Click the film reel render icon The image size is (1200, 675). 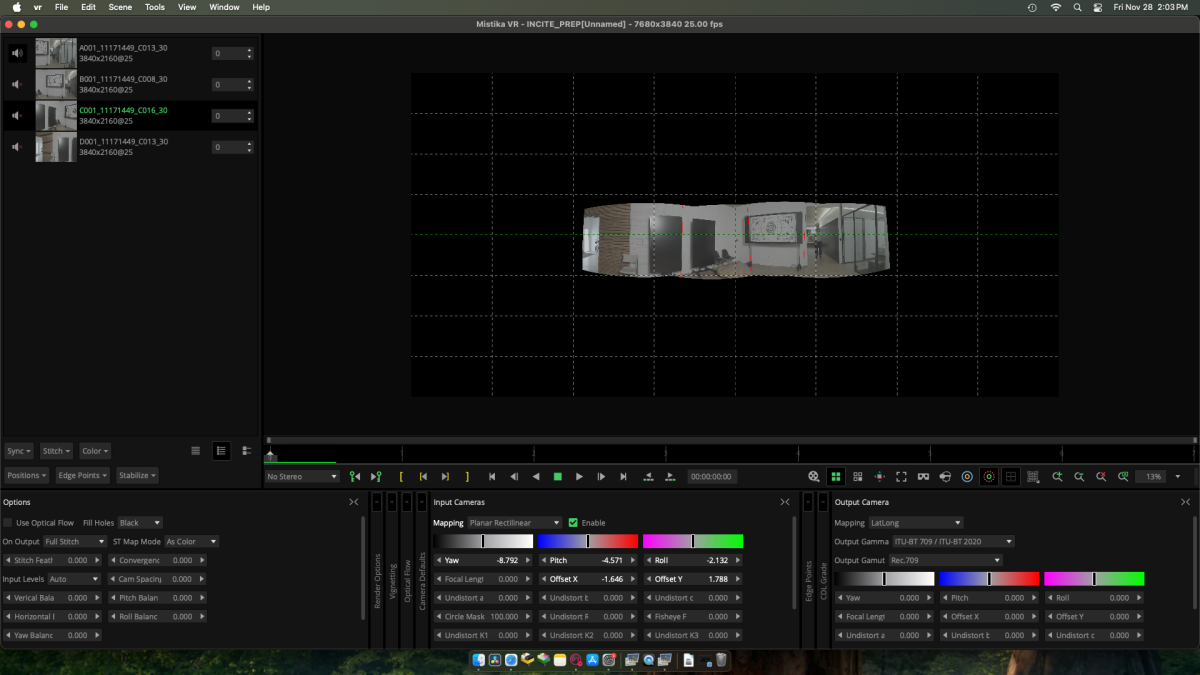(814, 477)
